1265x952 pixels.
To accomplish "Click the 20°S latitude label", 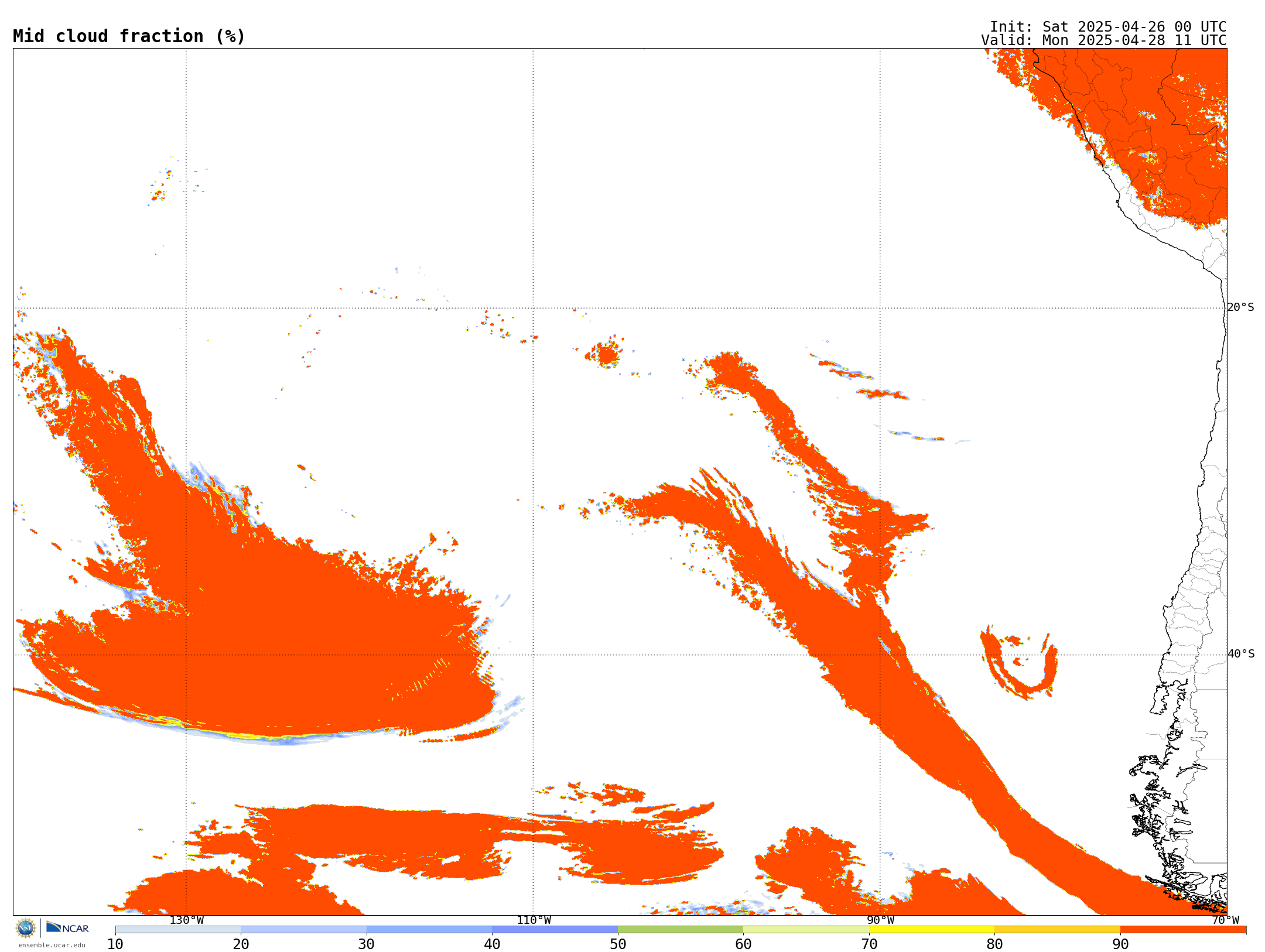I will (1241, 307).
